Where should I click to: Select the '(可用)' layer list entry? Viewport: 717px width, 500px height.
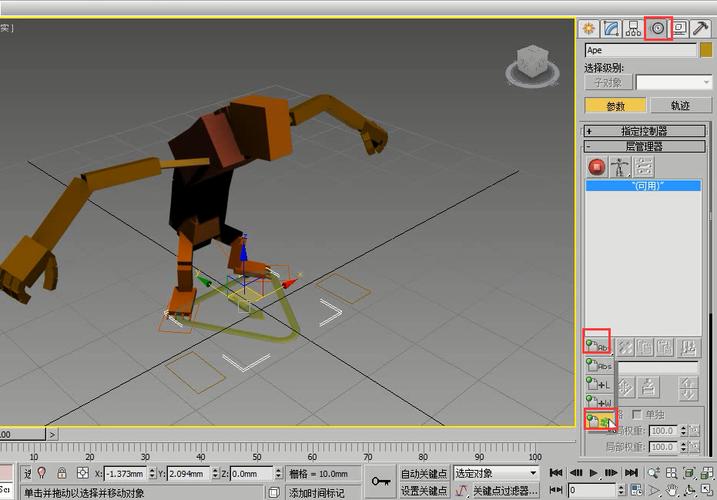tap(643, 186)
